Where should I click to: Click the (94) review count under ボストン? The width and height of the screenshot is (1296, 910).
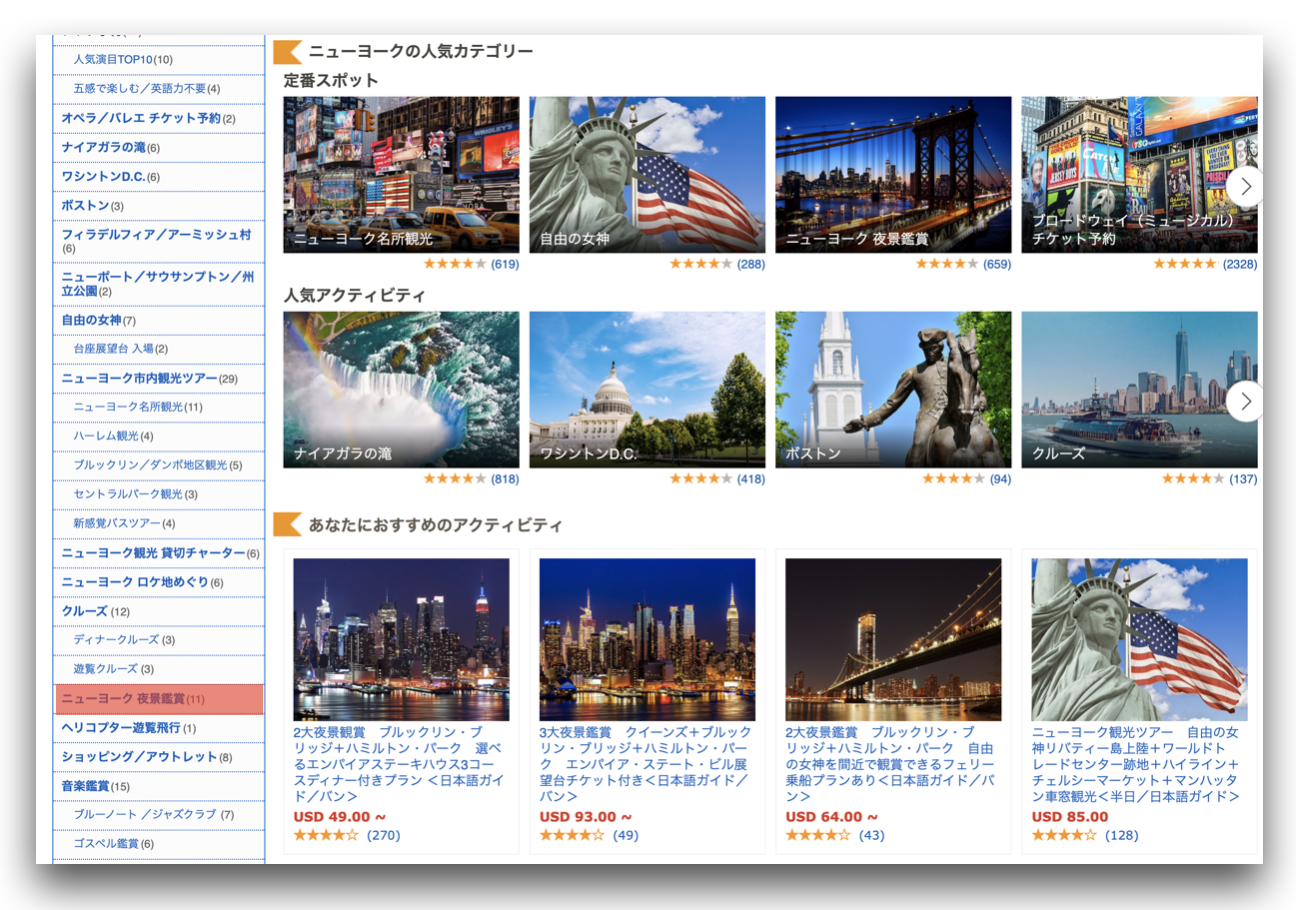1000,479
